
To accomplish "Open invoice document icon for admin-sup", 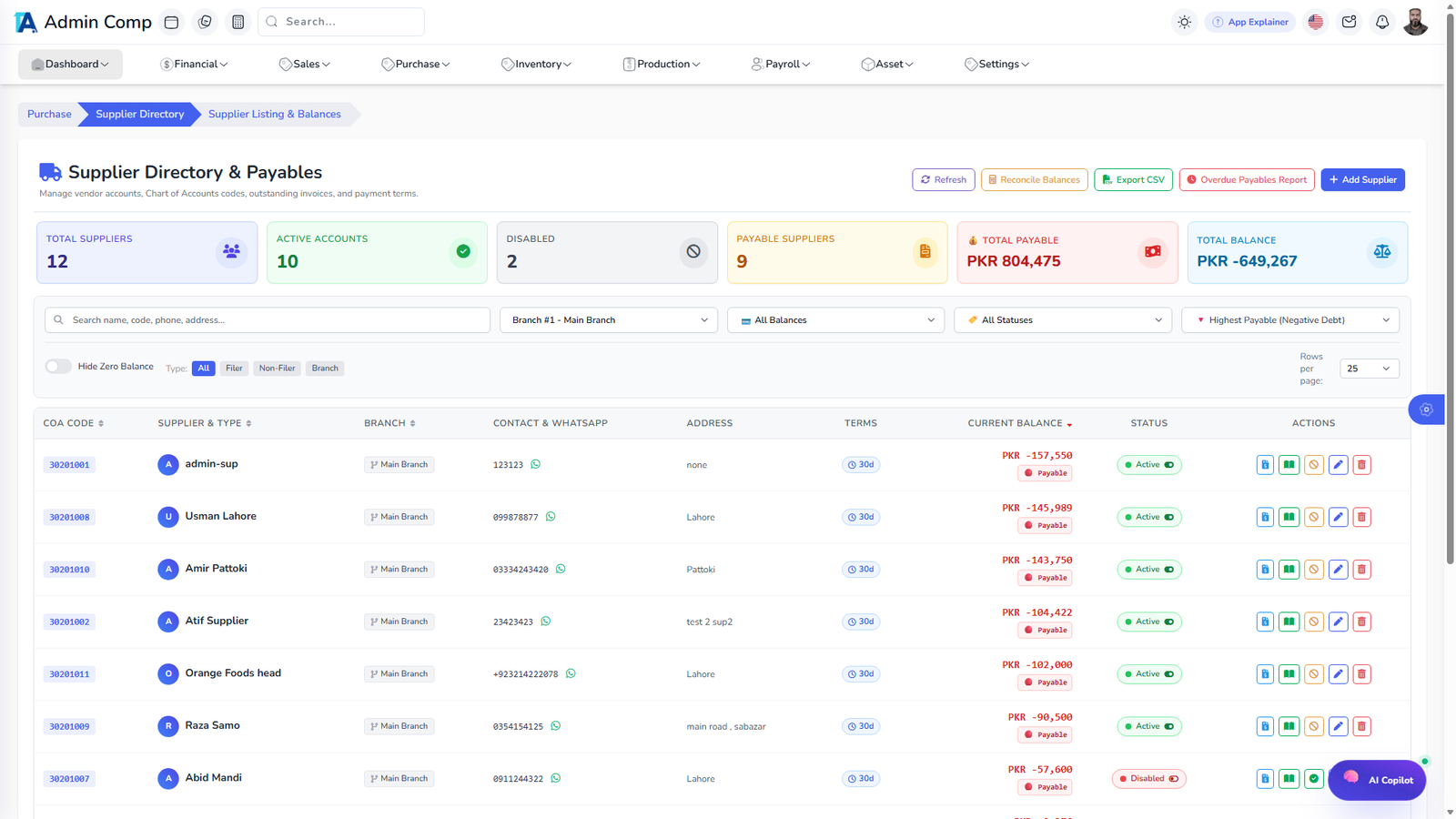I will point(1265,465).
